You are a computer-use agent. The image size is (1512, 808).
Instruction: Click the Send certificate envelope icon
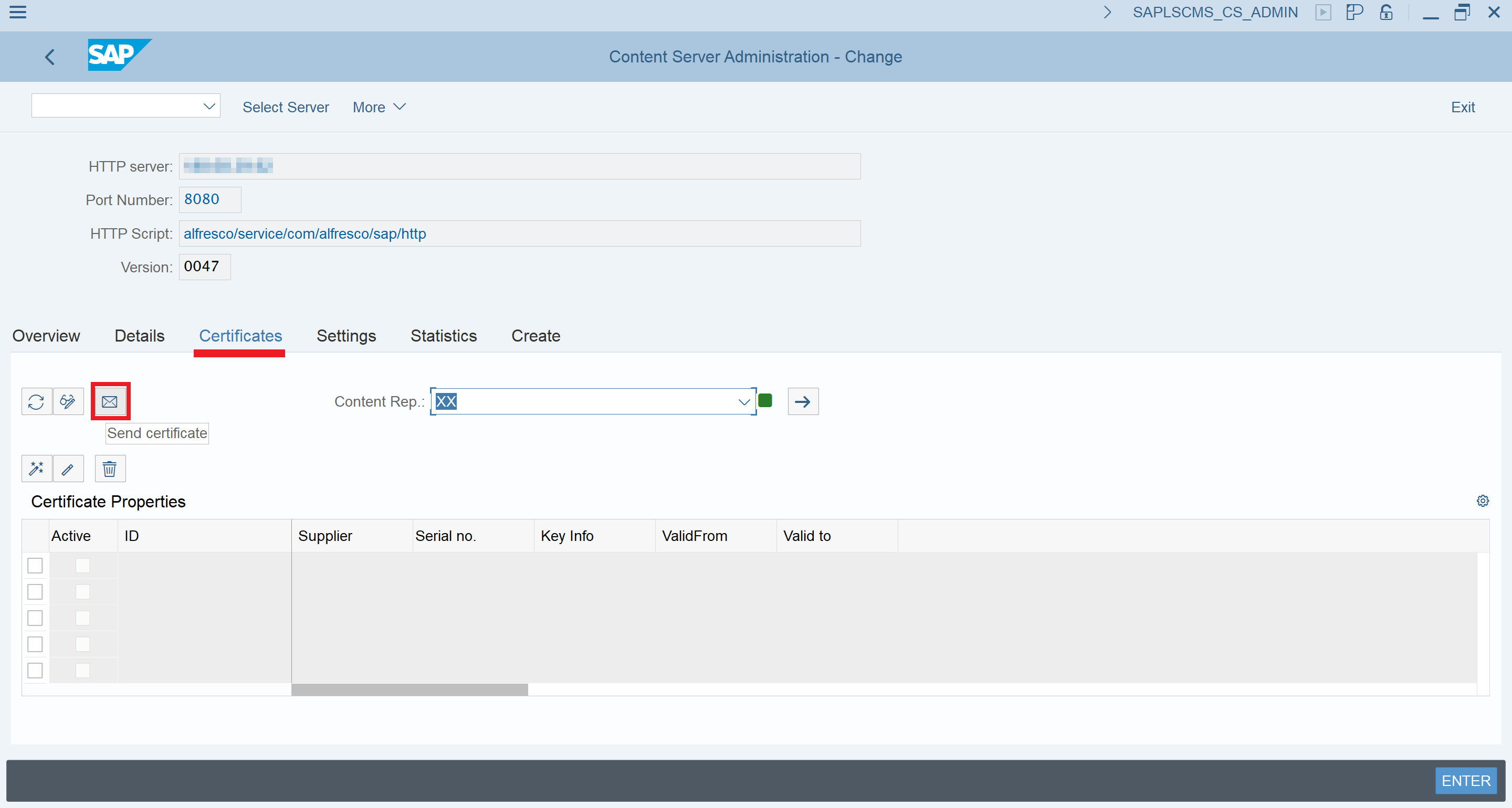(110, 401)
